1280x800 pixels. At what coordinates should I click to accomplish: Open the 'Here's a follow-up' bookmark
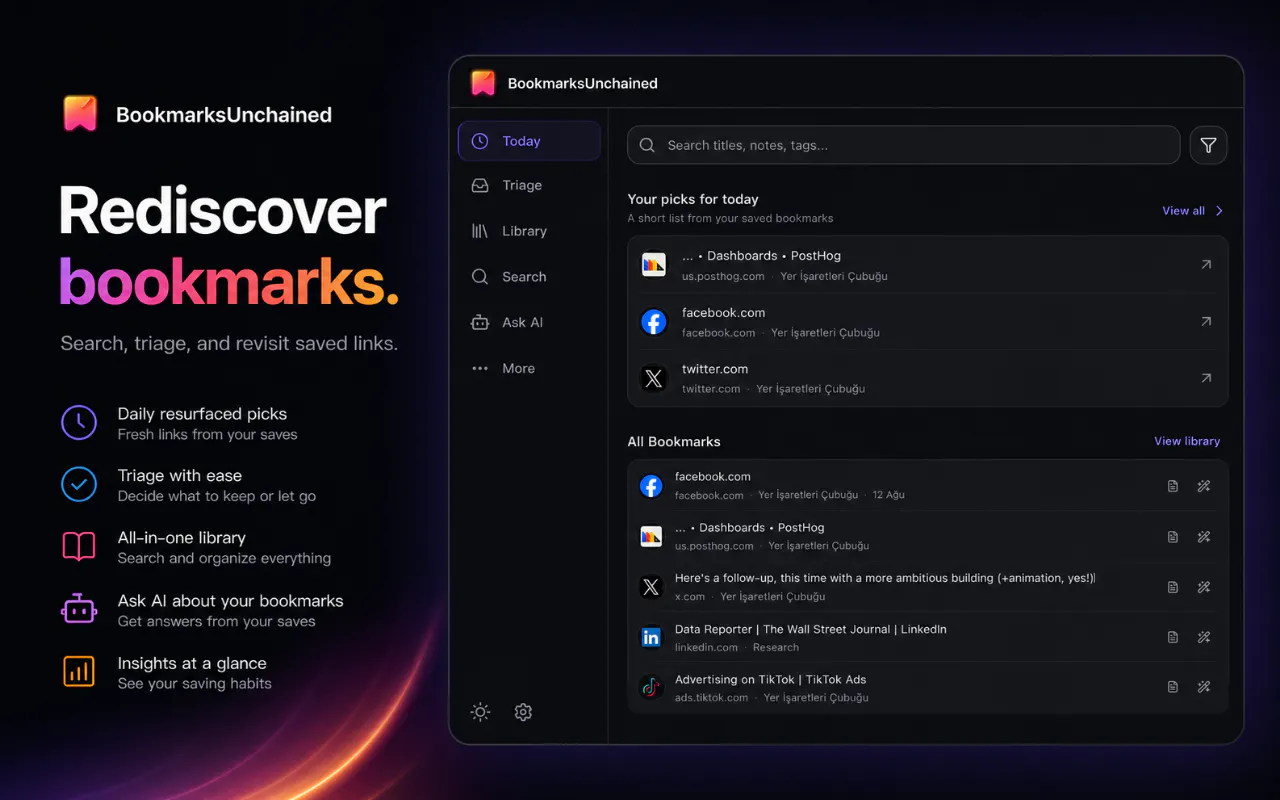tap(885, 578)
